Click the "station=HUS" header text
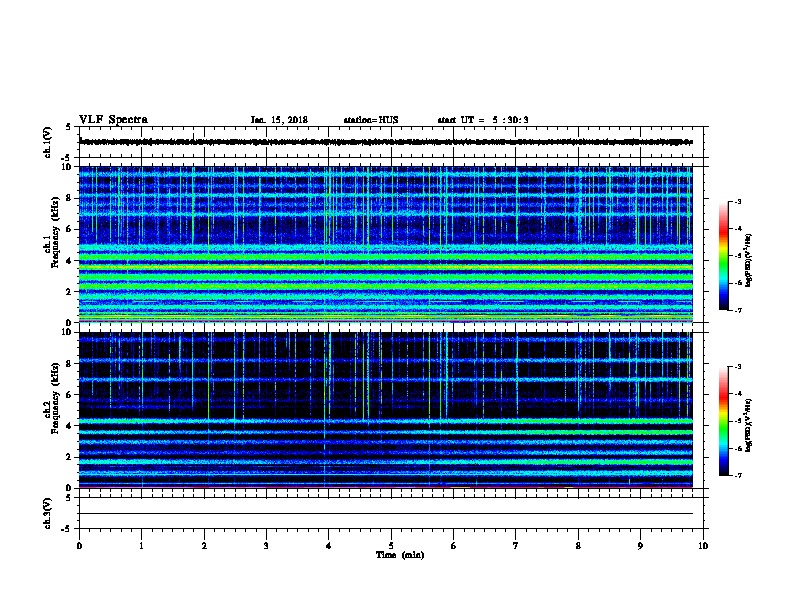The width and height of the screenshot is (792, 612). pyautogui.click(x=371, y=120)
